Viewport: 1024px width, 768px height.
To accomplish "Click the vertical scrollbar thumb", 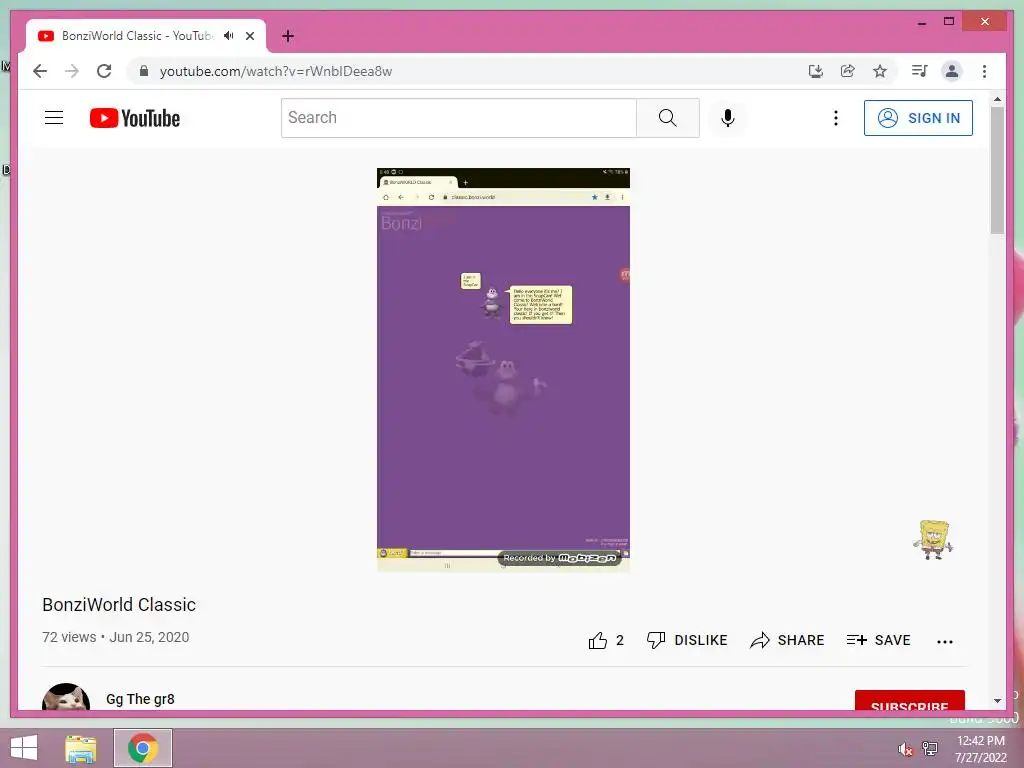I will point(997,170).
